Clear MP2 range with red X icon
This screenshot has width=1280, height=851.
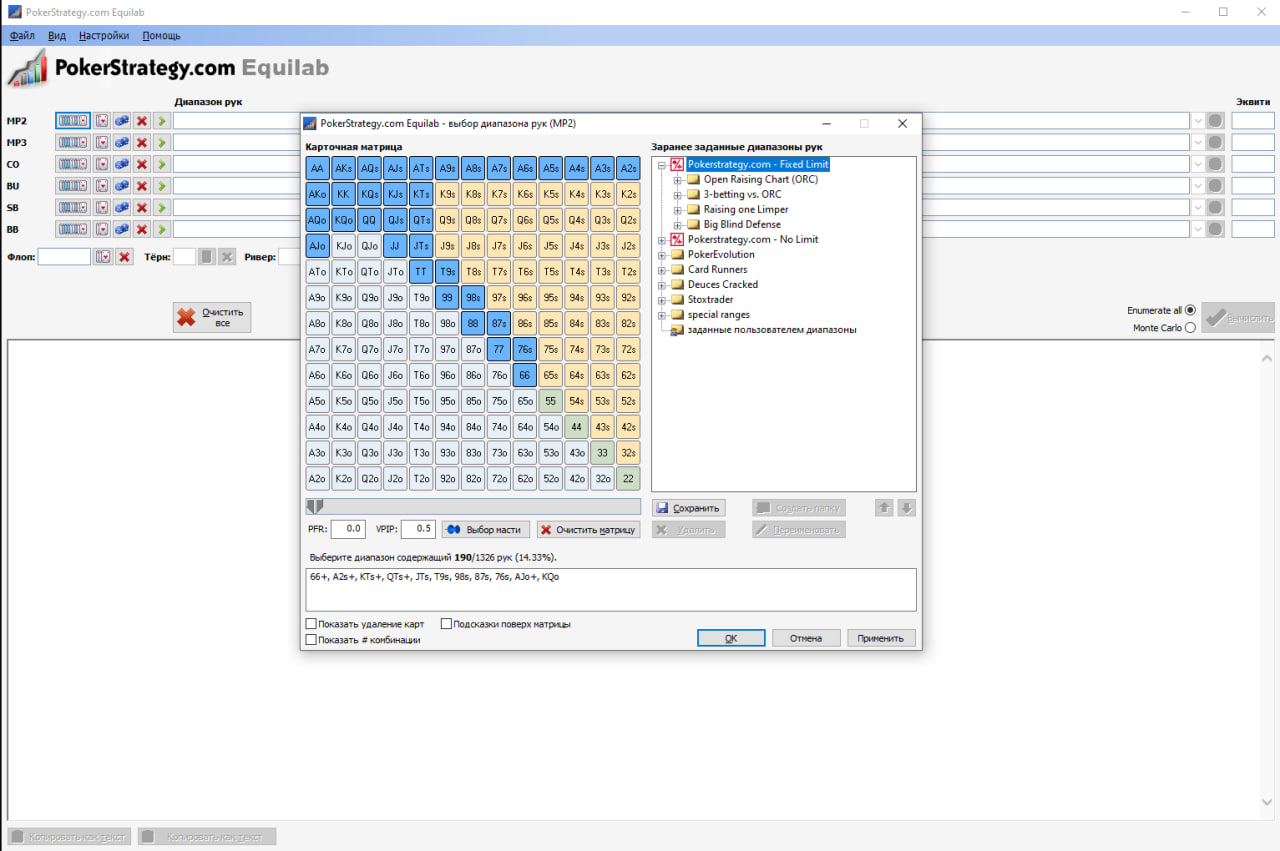[142, 120]
